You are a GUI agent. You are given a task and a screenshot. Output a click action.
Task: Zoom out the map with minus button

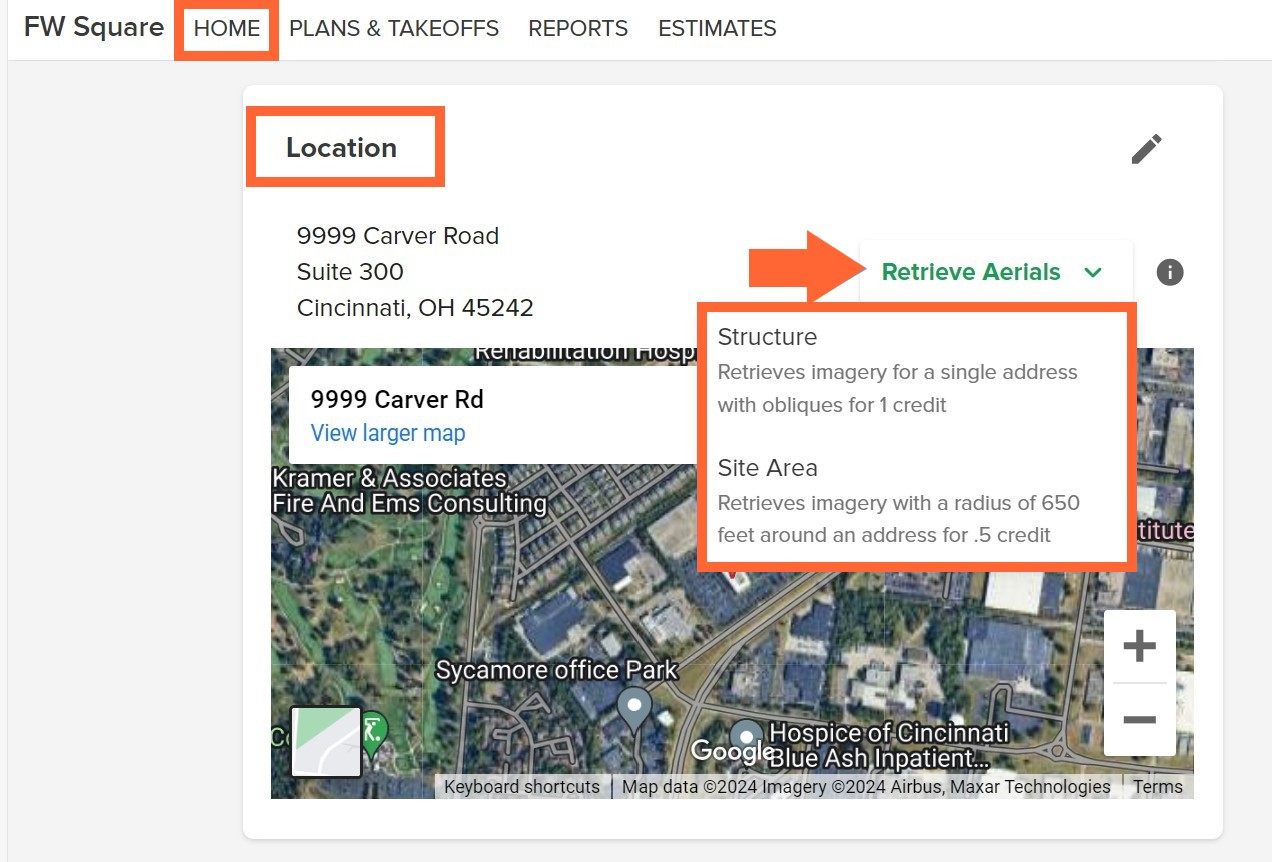click(x=1139, y=720)
